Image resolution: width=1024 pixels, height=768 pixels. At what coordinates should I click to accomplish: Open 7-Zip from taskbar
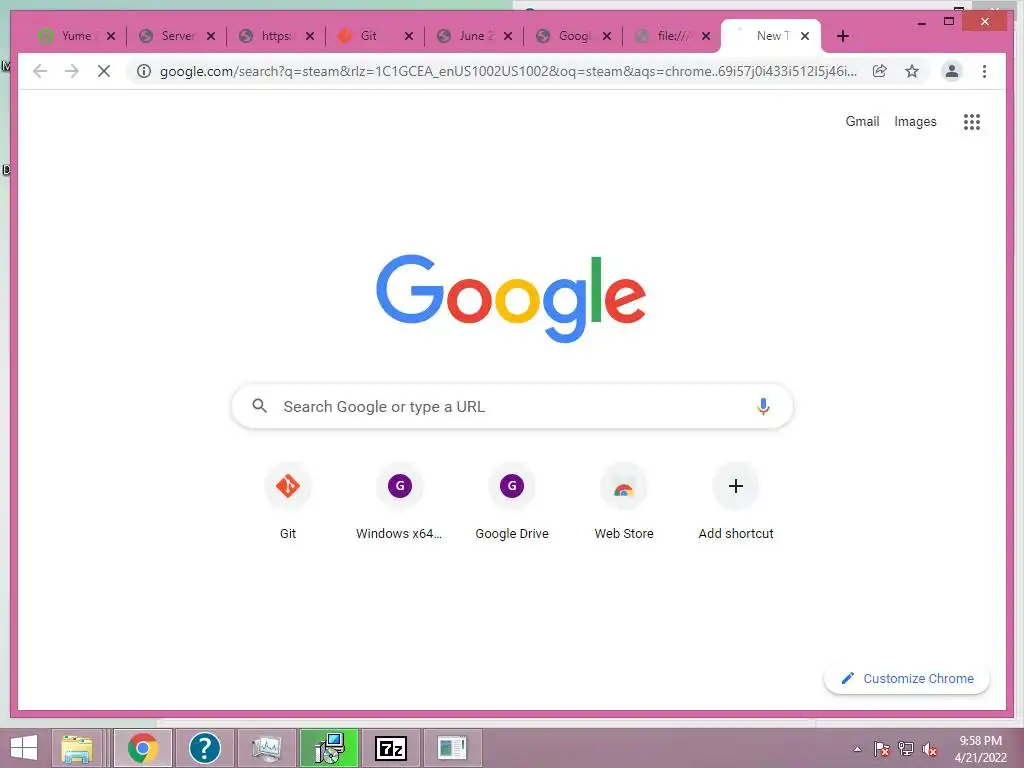391,748
